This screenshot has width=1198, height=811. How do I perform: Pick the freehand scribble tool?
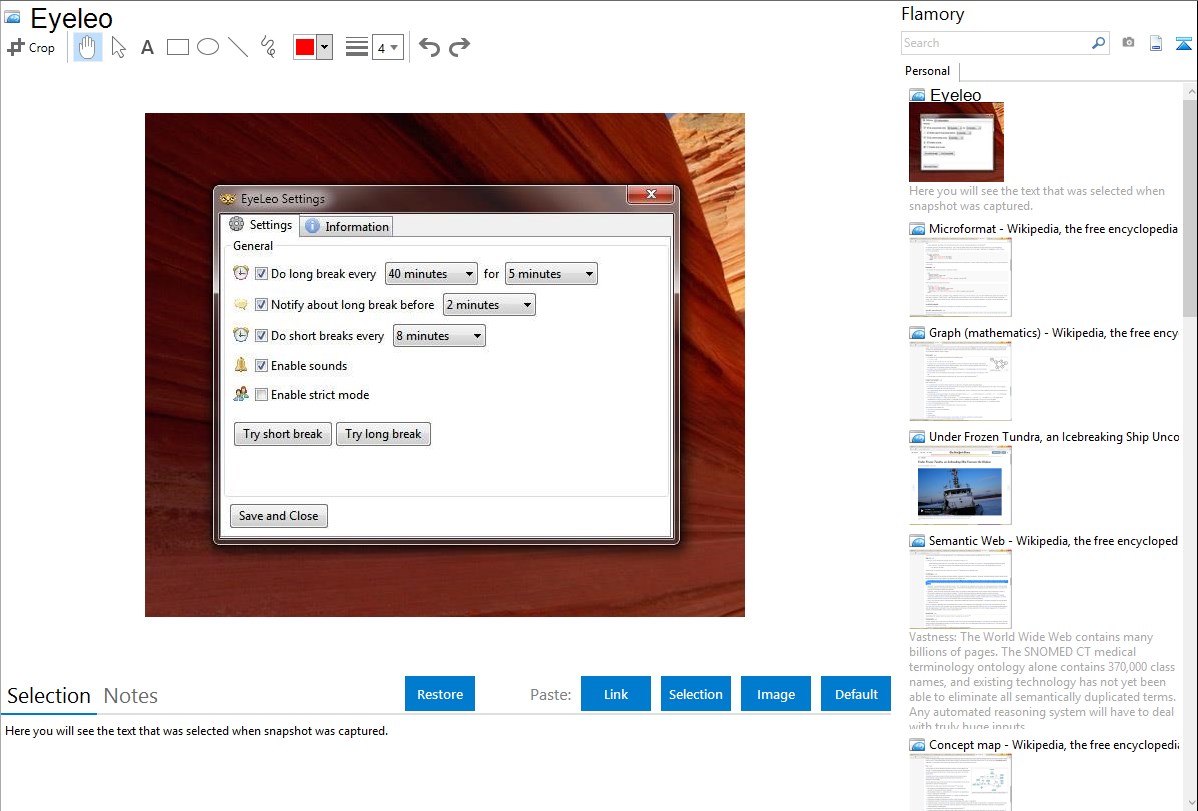point(268,47)
